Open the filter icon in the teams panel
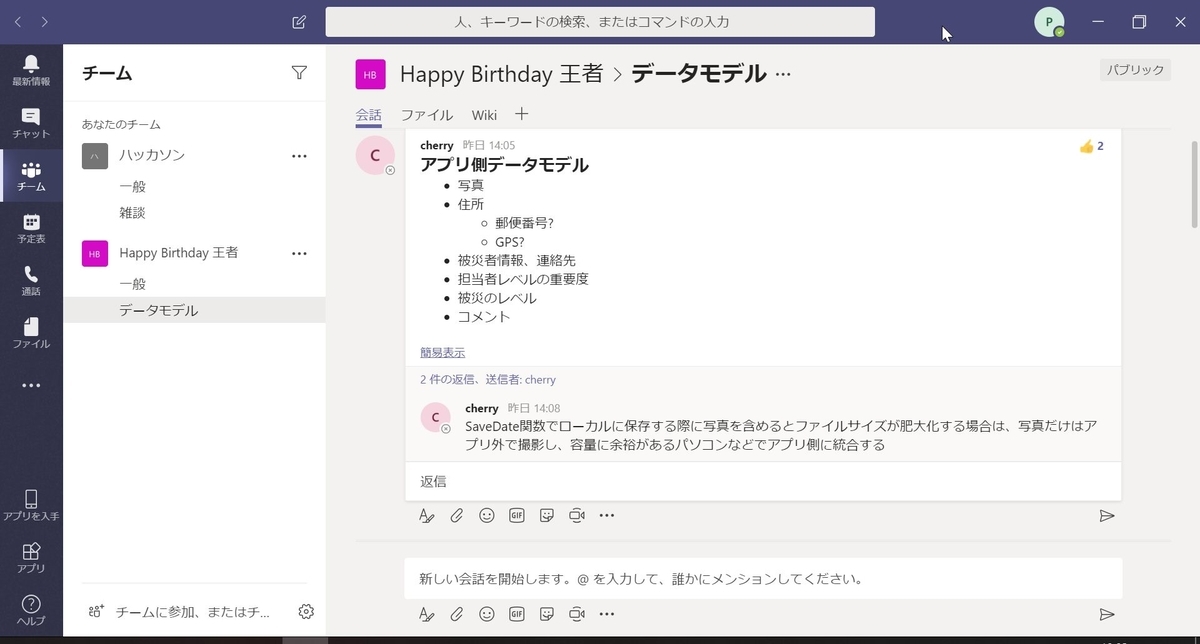1200x644 pixels. [299, 72]
